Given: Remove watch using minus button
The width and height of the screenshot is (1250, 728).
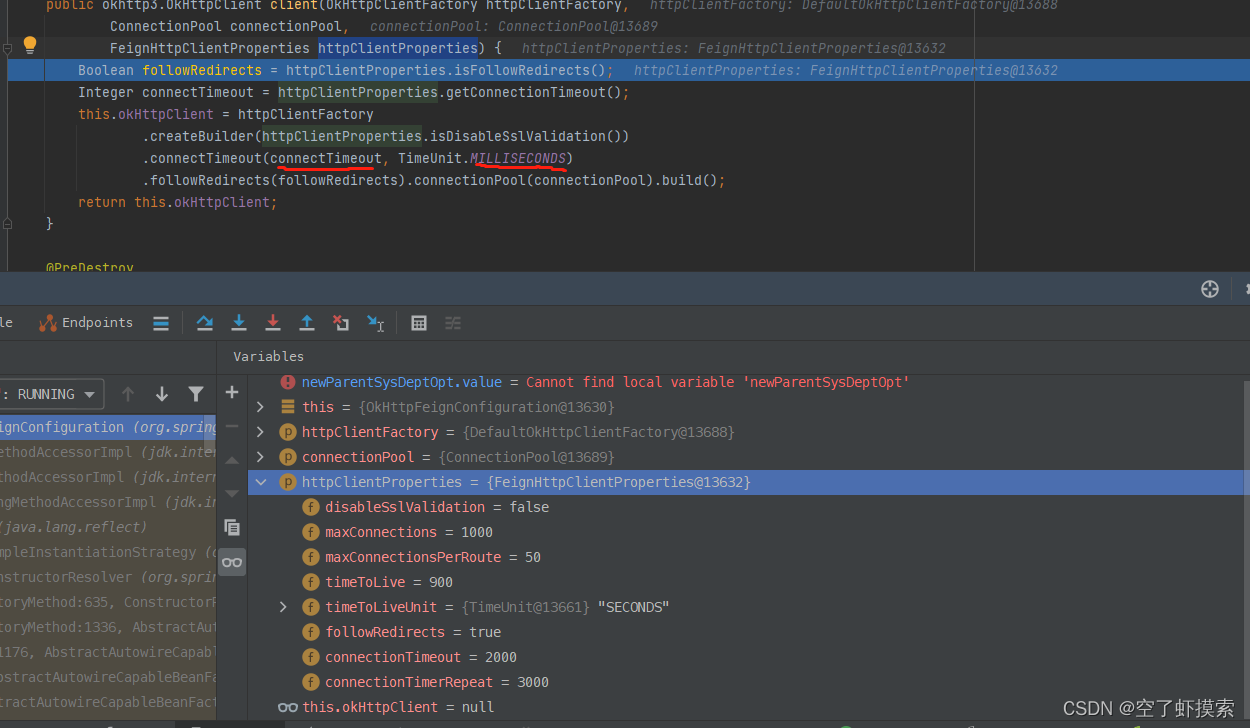Looking at the screenshot, I should pyautogui.click(x=232, y=427).
